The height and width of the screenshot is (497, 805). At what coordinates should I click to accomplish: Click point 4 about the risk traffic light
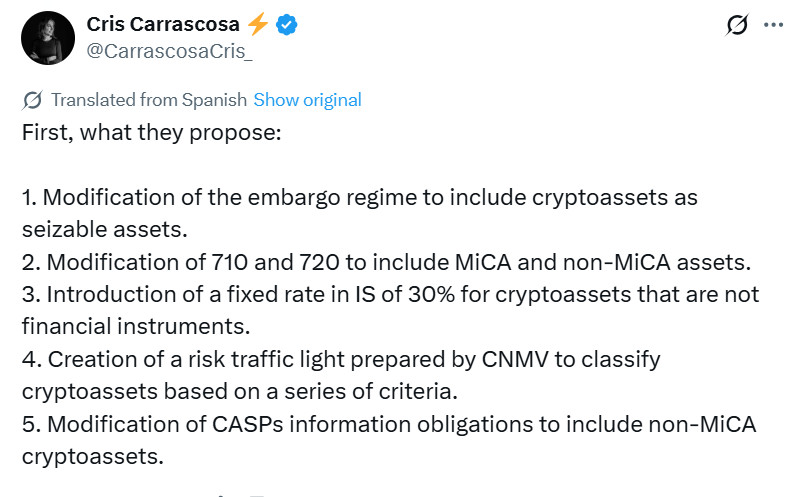[340, 359]
